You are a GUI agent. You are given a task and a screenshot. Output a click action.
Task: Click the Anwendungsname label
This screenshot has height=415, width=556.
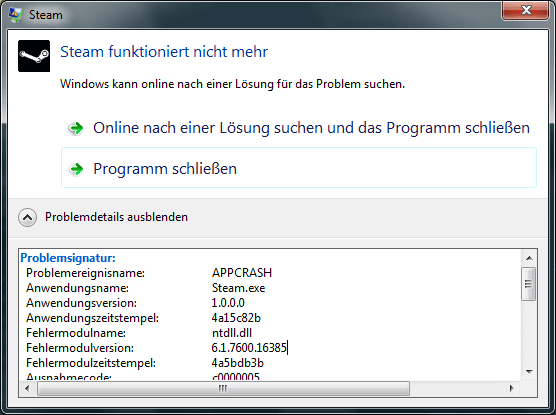coord(77,288)
